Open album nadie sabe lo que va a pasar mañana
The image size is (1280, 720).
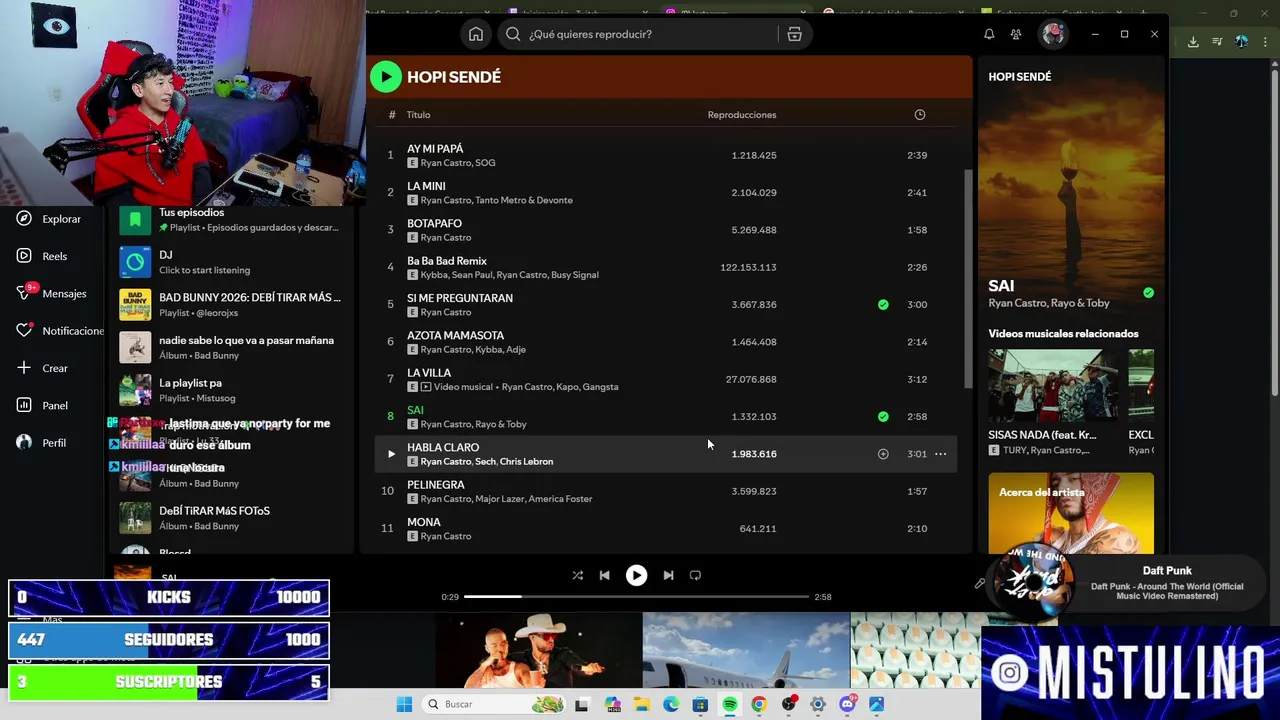click(230, 347)
